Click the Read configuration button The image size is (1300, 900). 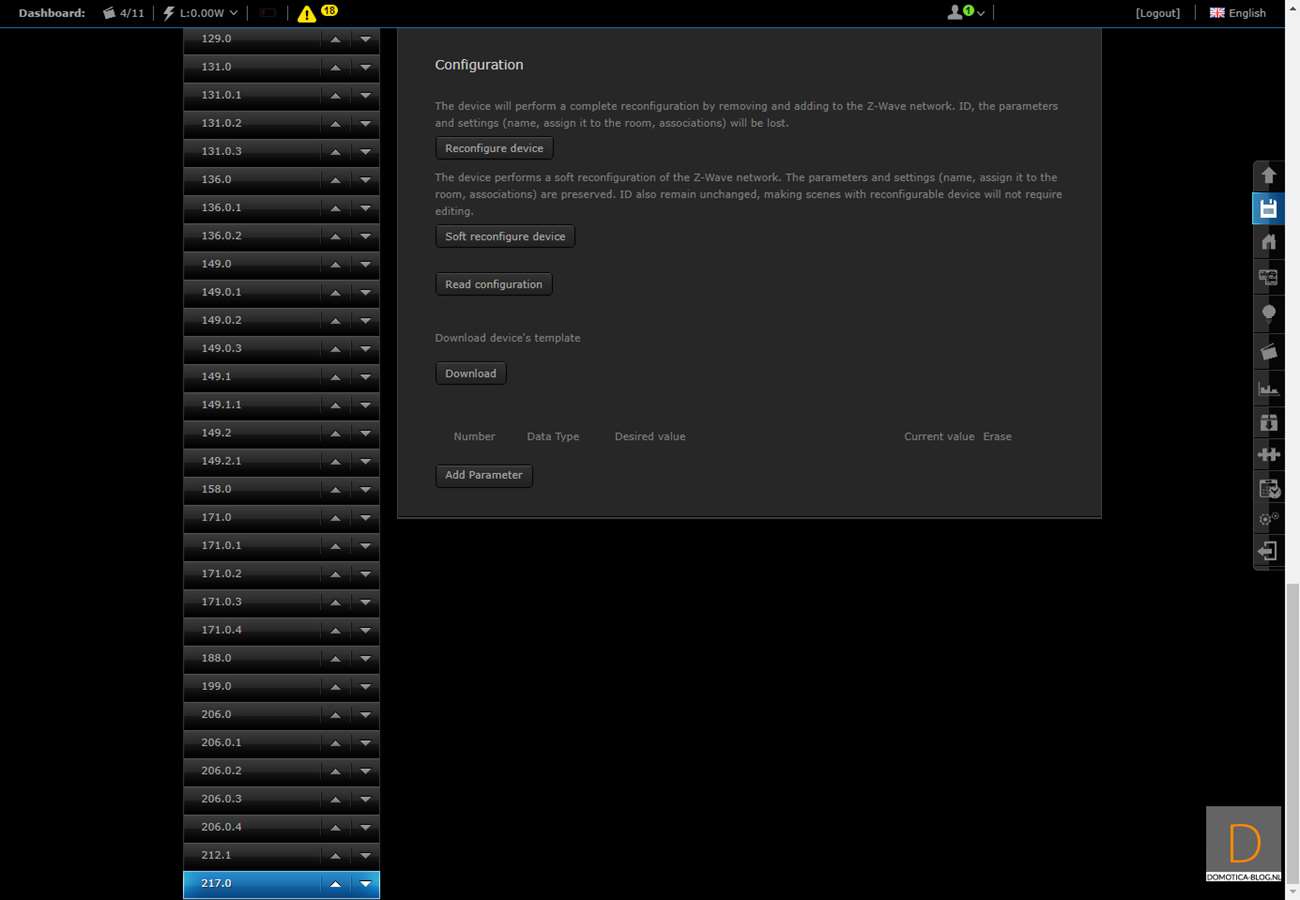point(494,284)
